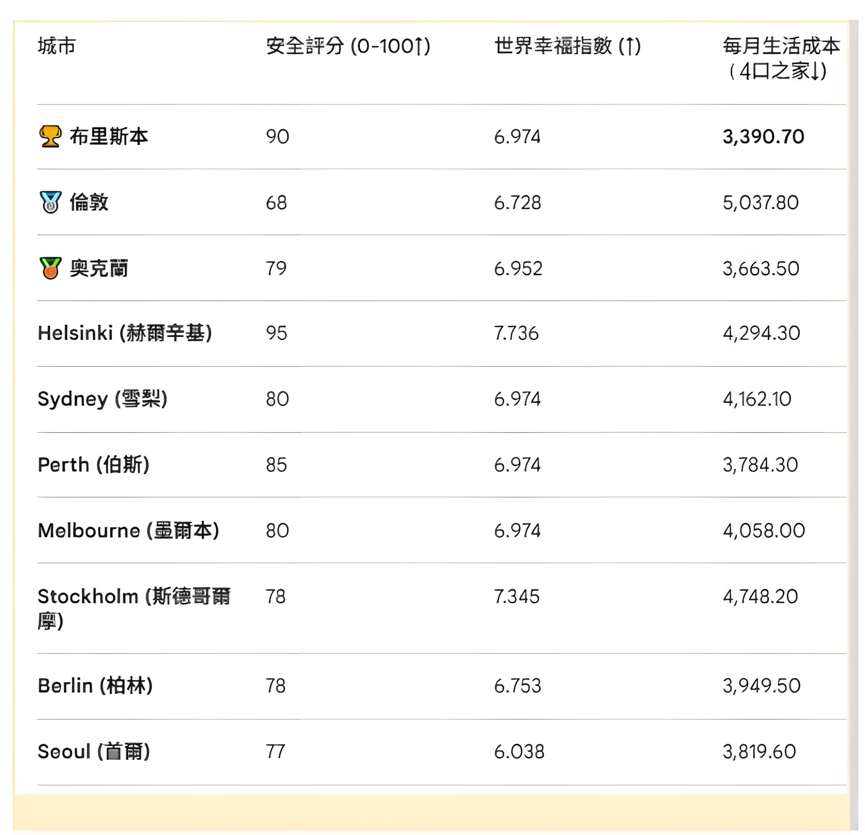Click the silver medal icon beside 倫敦
This screenshot has width=865, height=835.
click(x=50, y=202)
